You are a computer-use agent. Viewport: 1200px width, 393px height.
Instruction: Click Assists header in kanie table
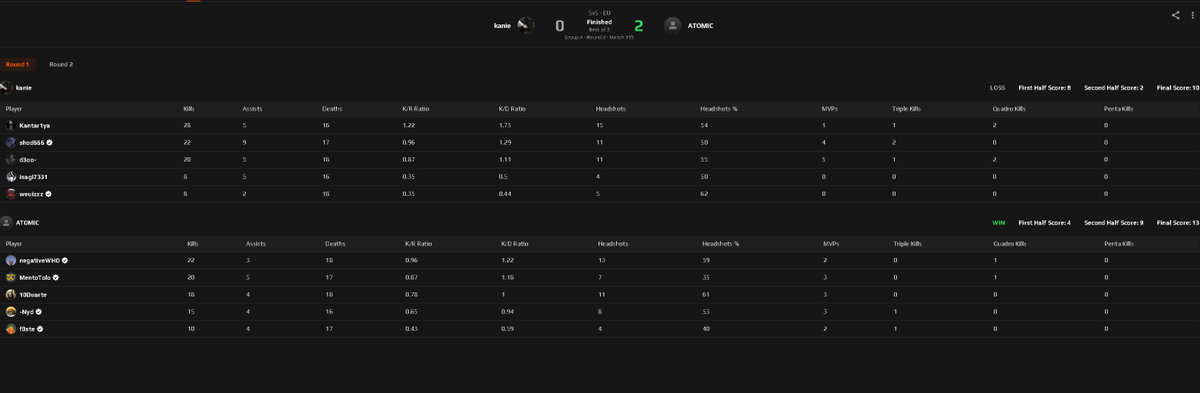coord(252,108)
